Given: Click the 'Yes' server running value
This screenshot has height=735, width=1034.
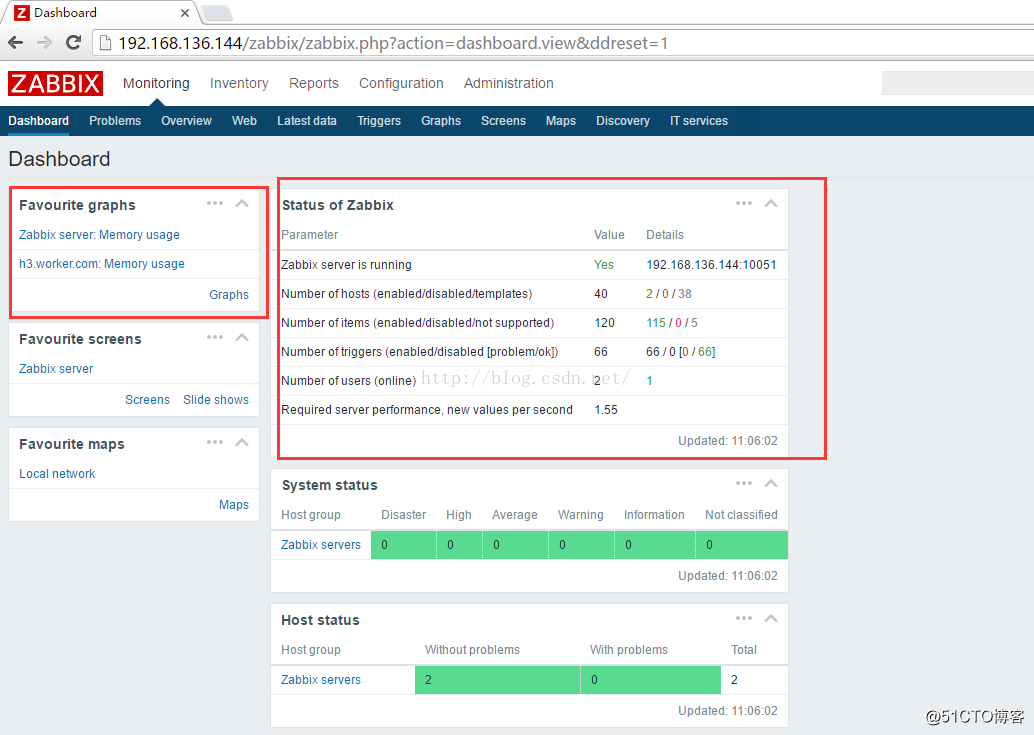Looking at the screenshot, I should (603, 264).
